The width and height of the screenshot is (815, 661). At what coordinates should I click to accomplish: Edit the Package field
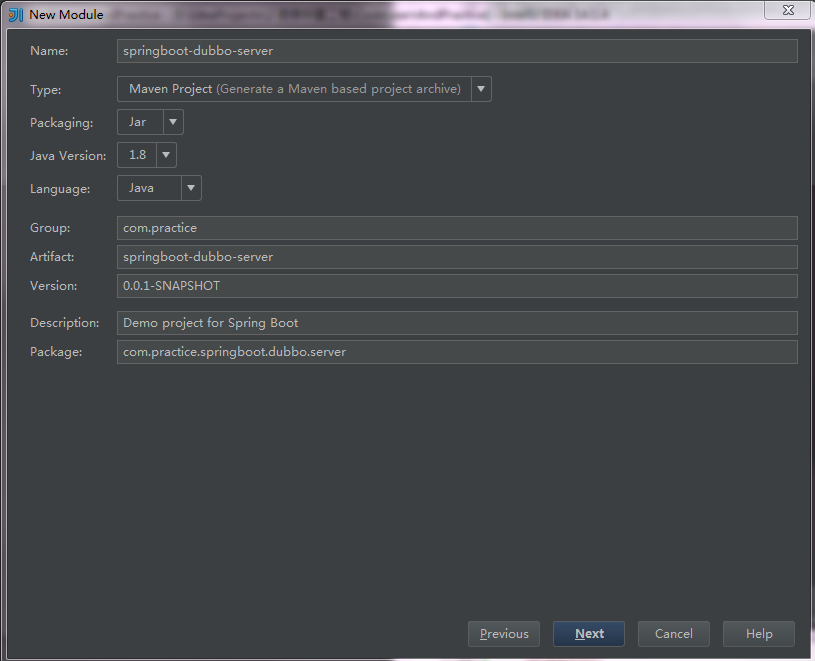(457, 352)
